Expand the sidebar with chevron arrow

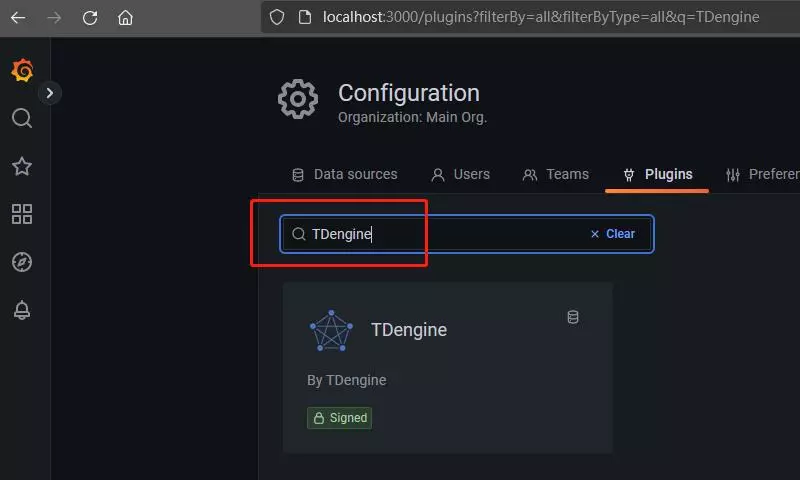(50, 93)
